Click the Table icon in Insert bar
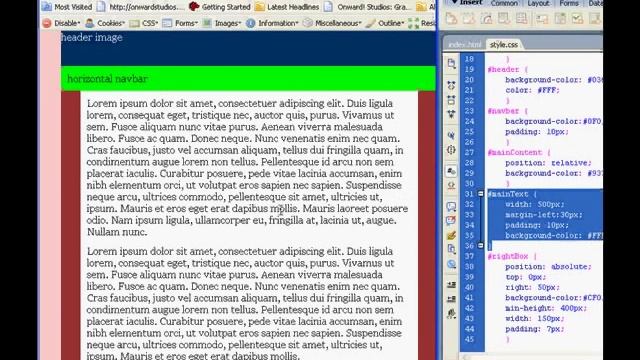 click(504, 19)
